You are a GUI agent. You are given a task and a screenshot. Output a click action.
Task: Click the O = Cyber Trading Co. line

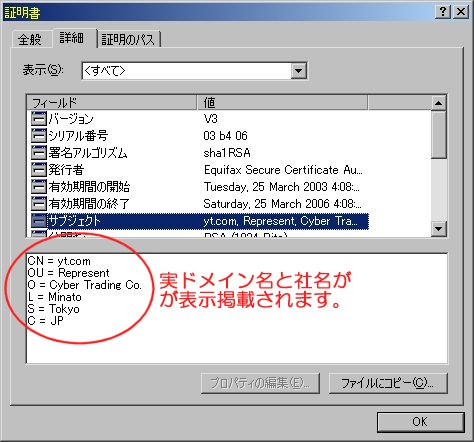[85, 285]
